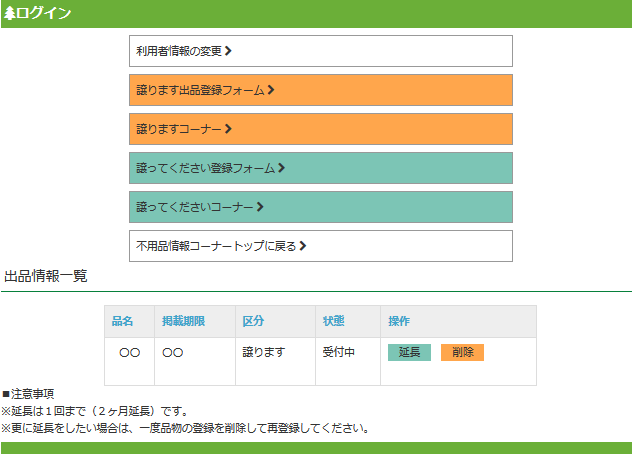Return via the 不用品情報コーナートップに戻る link
Viewport: 632px width, 454px height.
(216, 246)
